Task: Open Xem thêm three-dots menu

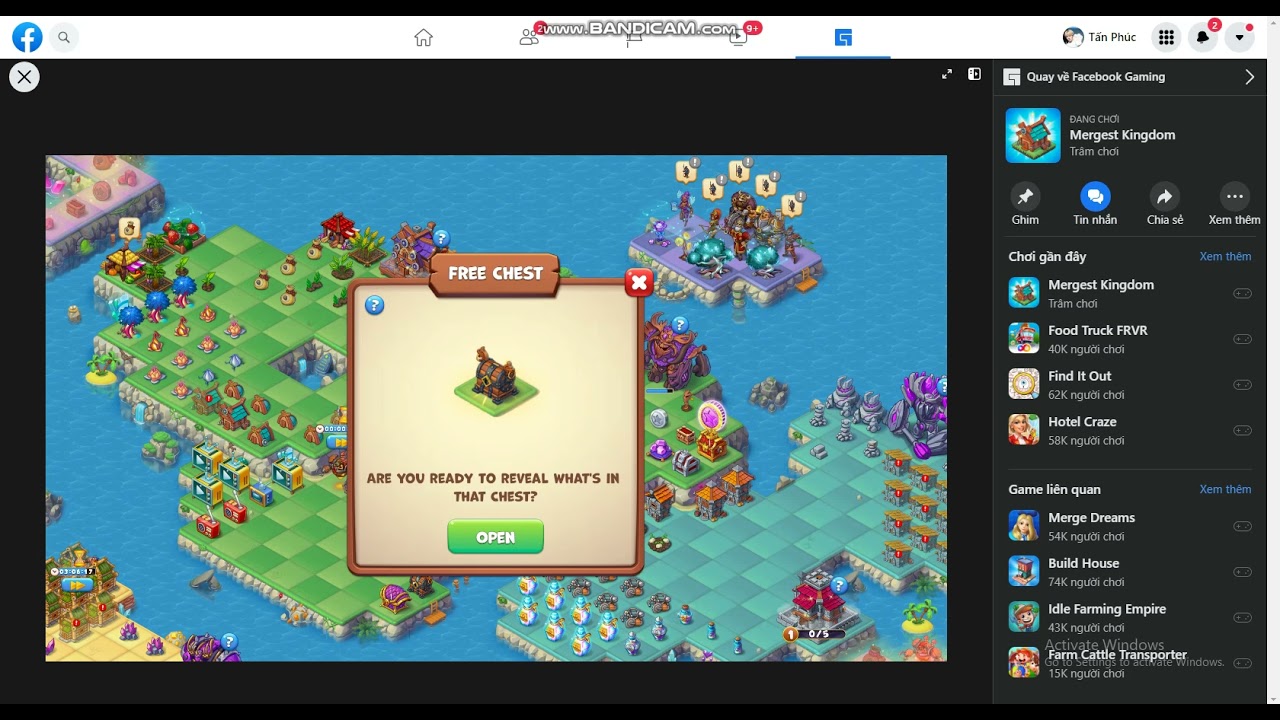Action: point(1235,196)
